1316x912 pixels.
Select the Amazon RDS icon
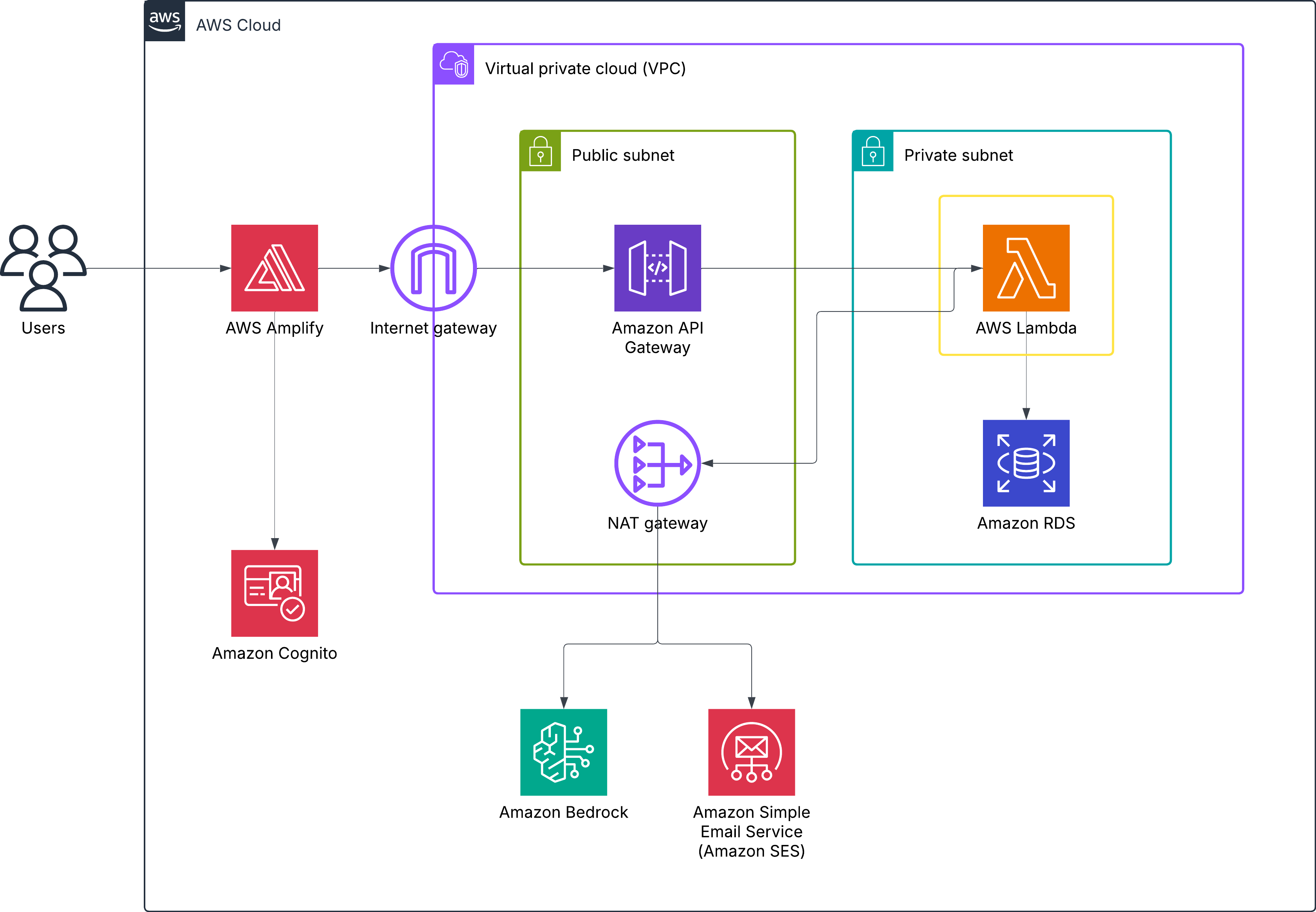click(x=1026, y=463)
